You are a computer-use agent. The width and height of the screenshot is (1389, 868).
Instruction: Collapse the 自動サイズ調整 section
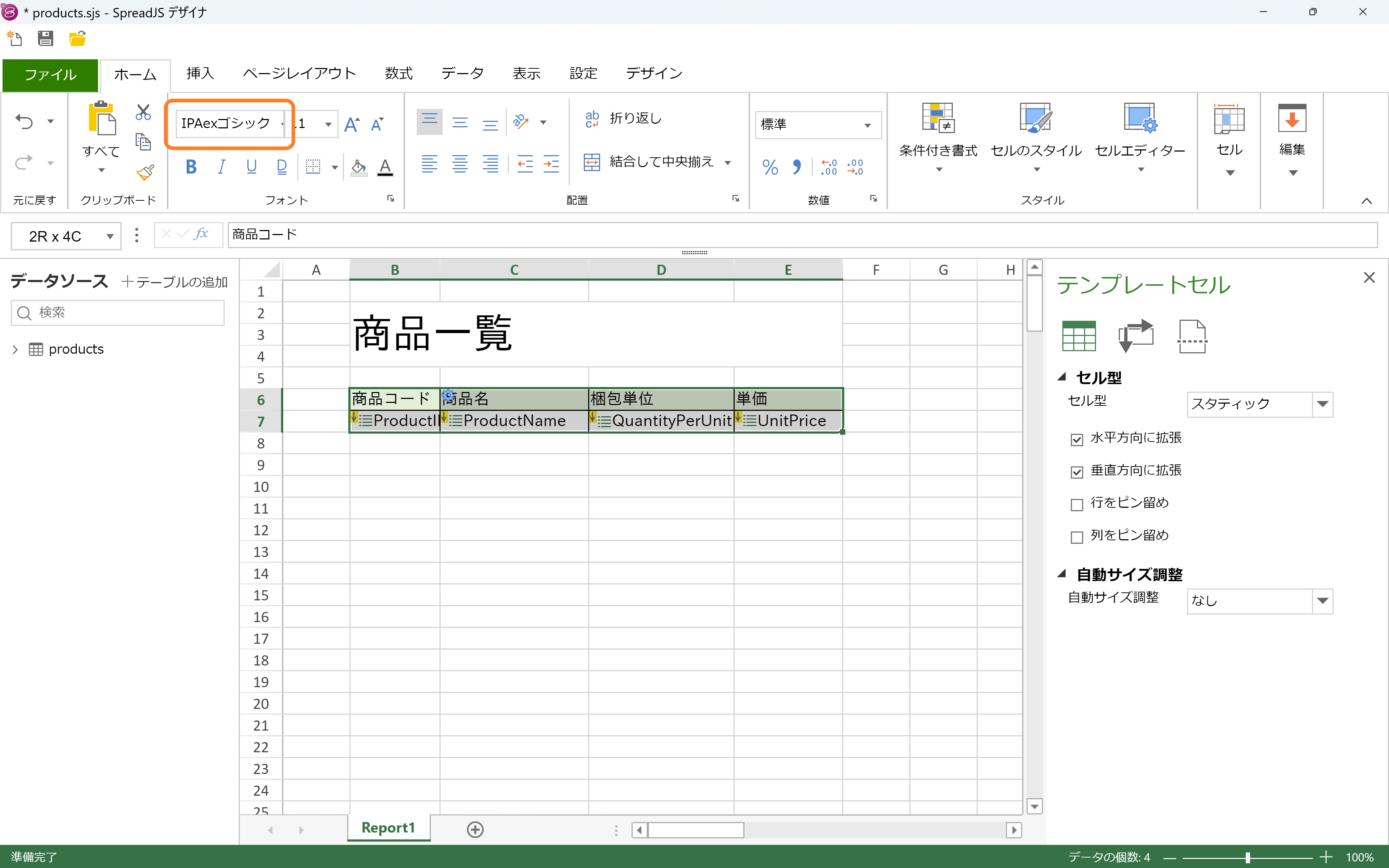click(x=1062, y=574)
